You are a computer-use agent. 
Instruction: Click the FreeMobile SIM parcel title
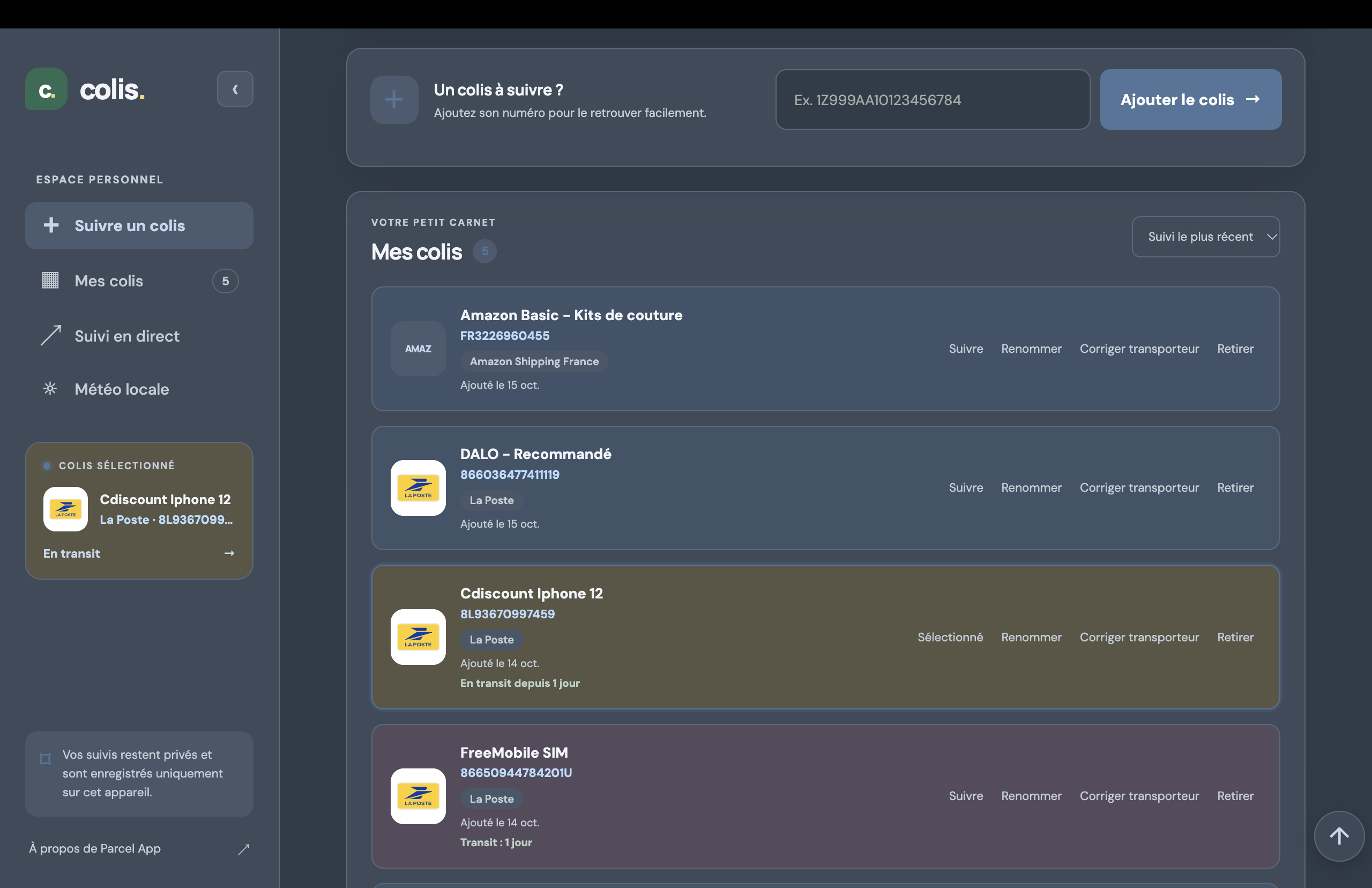[514, 752]
